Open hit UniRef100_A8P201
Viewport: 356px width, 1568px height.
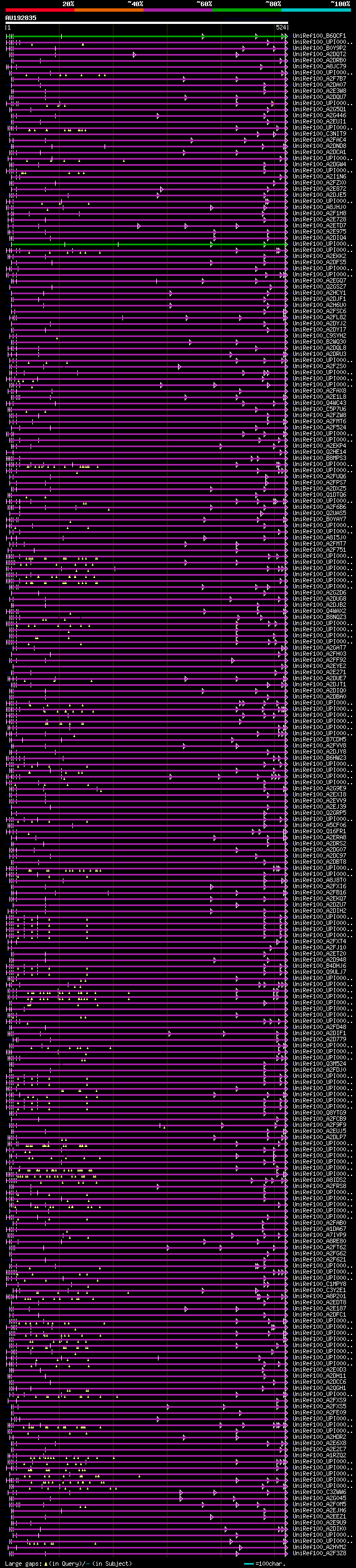[319, 1296]
